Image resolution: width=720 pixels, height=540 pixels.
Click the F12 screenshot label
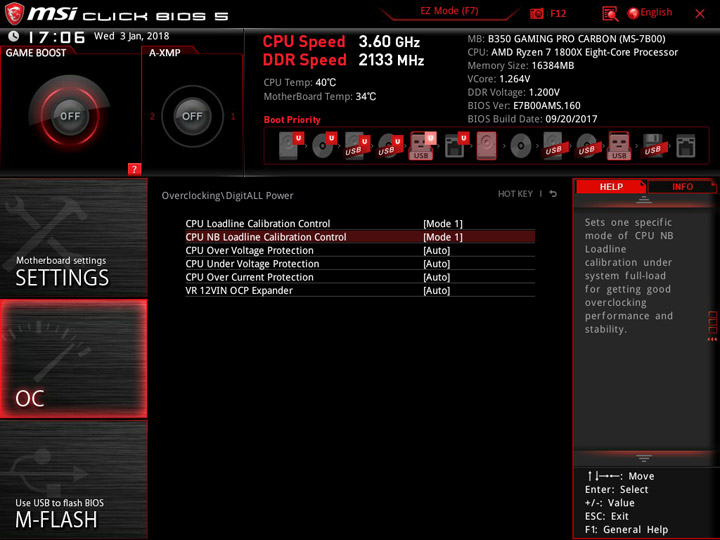click(558, 14)
